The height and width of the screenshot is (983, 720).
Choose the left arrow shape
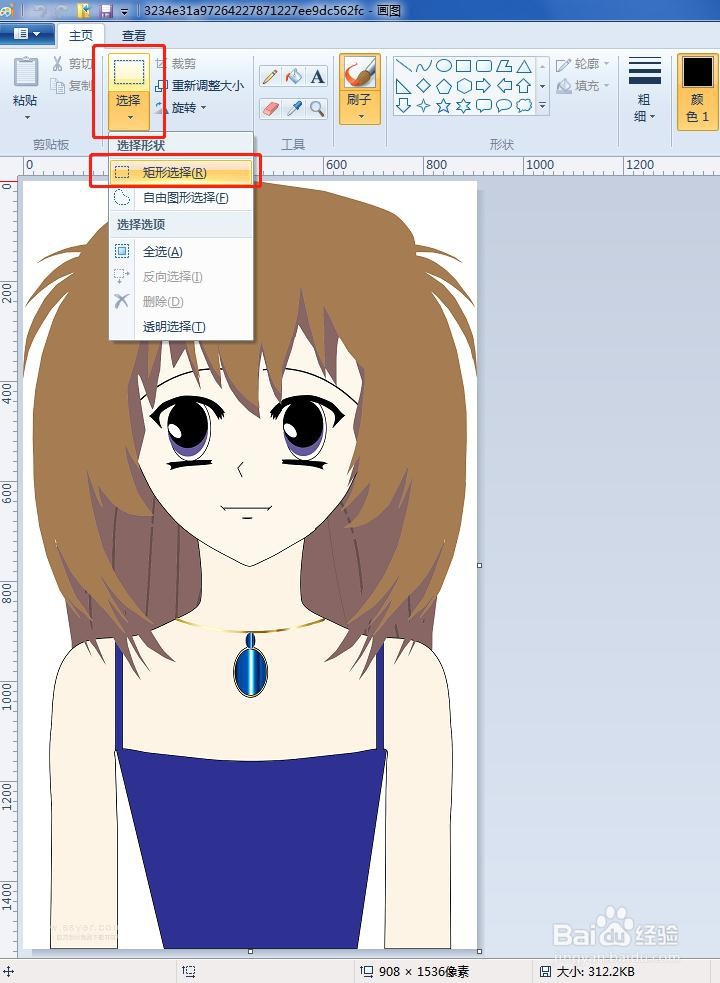504,85
